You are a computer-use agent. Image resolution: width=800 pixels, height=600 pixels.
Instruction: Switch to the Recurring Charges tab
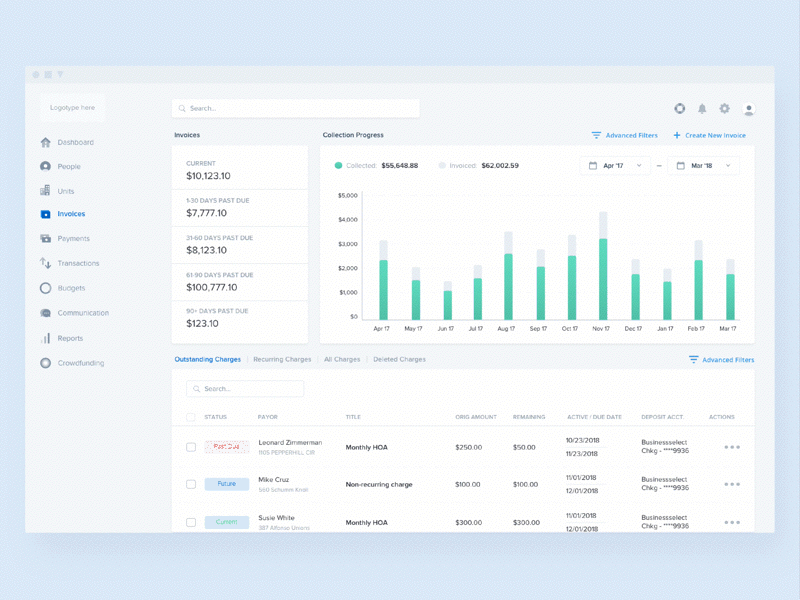[x=282, y=359]
